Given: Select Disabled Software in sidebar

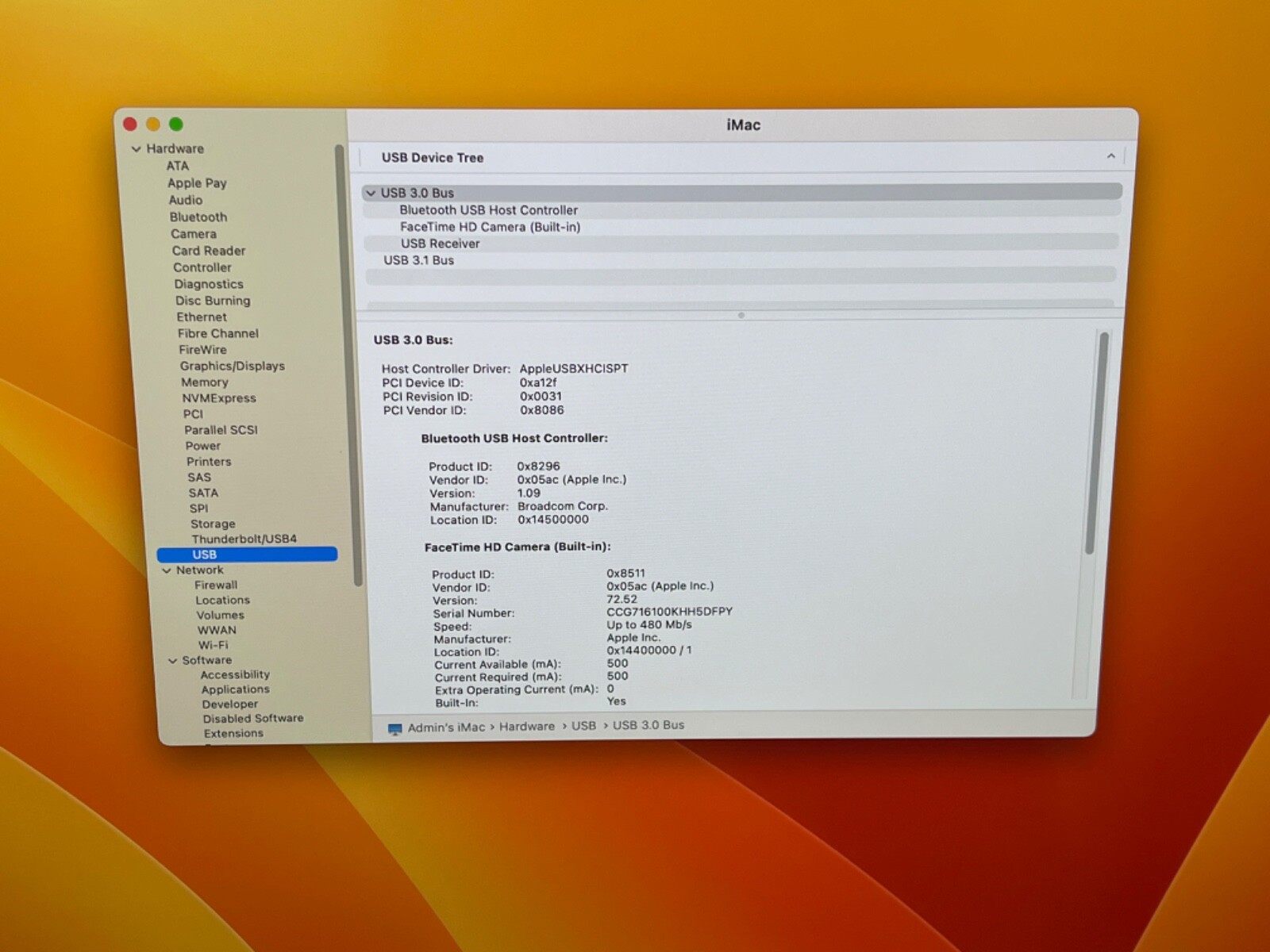Looking at the screenshot, I should pyautogui.click(x=252, y=719).
